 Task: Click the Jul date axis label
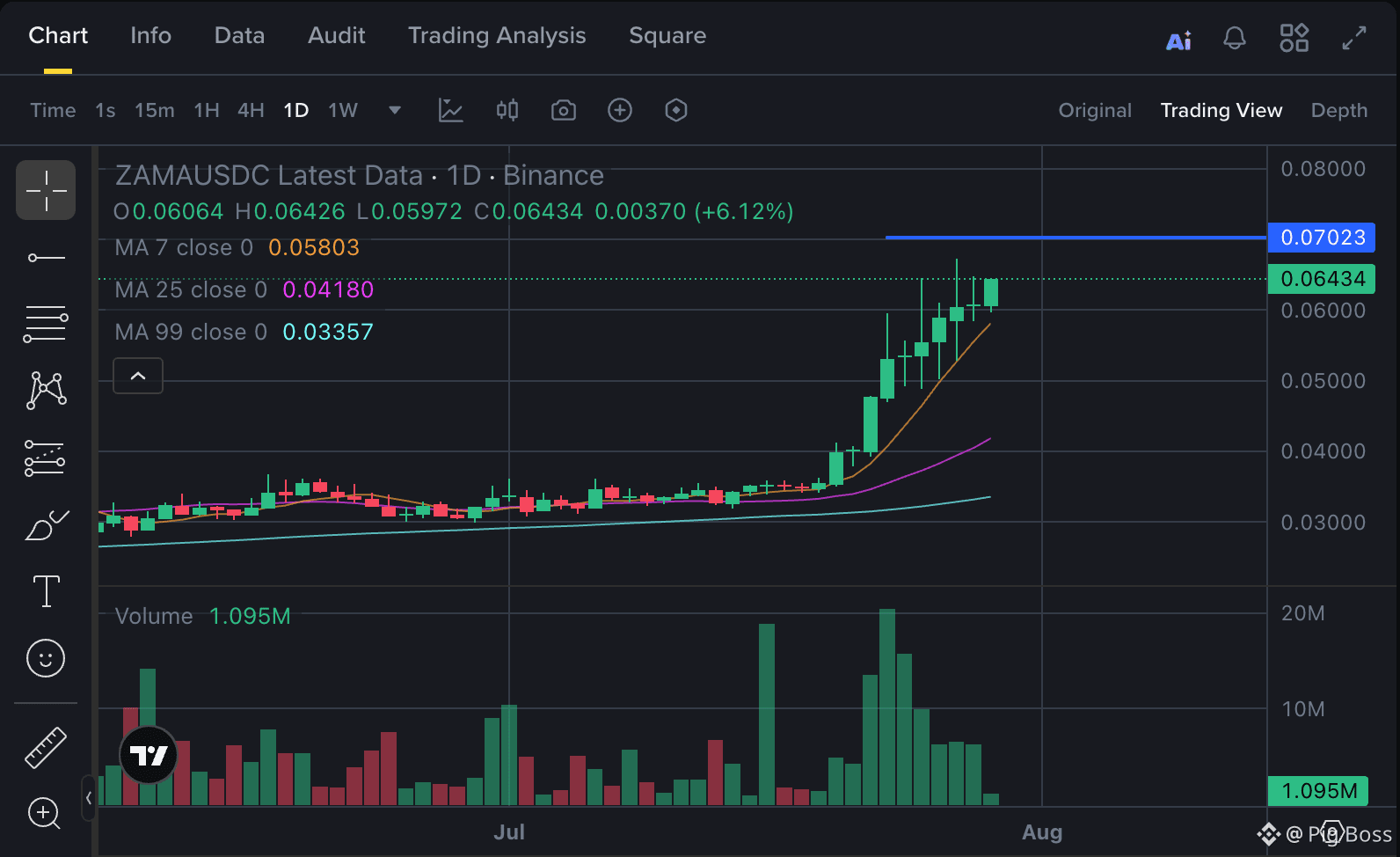(x=509, y=831)
